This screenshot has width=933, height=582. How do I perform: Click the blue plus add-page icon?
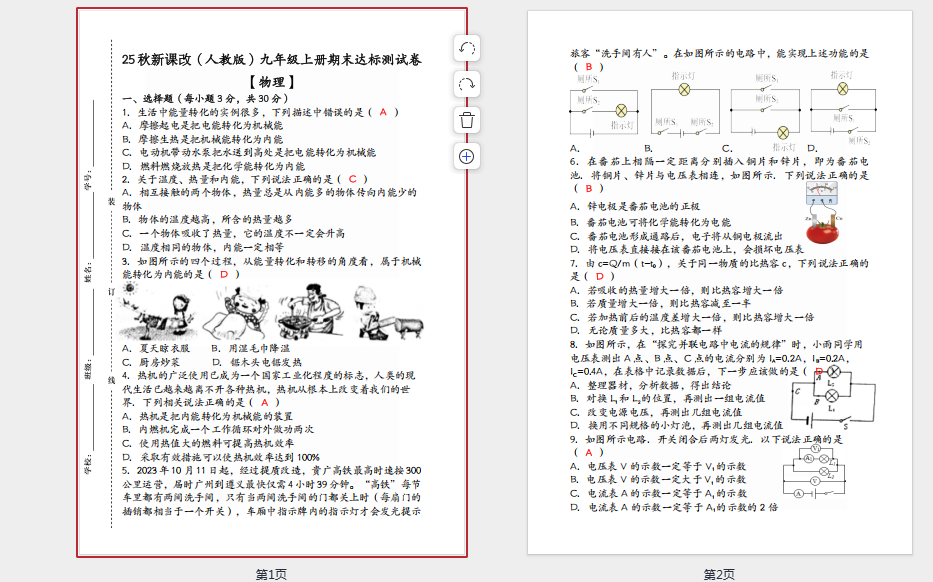click(466, 156)
